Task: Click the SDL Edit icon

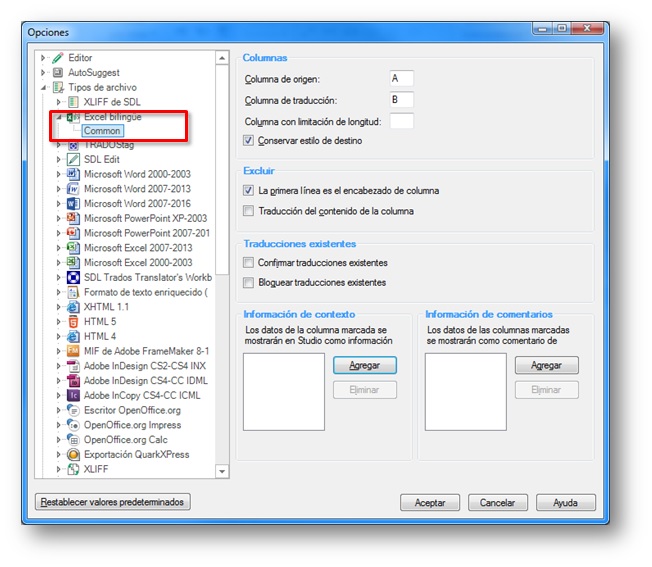Action: coord(73,159)
